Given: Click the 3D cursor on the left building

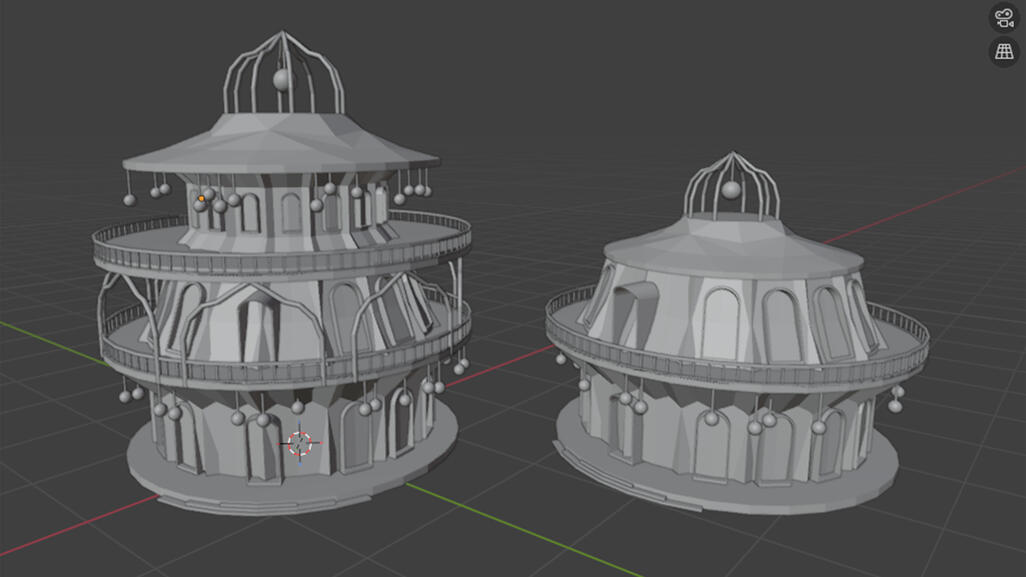Looking at the screenshot, I should click(x=300, y=444).
